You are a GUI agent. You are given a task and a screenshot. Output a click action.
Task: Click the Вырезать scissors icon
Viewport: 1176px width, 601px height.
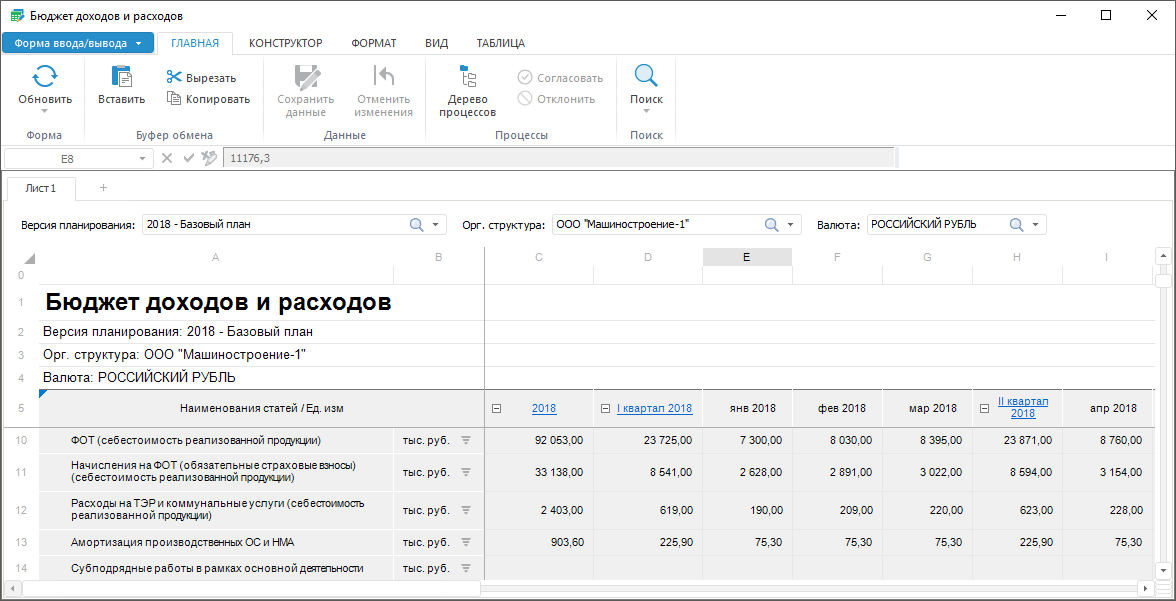[174, 78]
